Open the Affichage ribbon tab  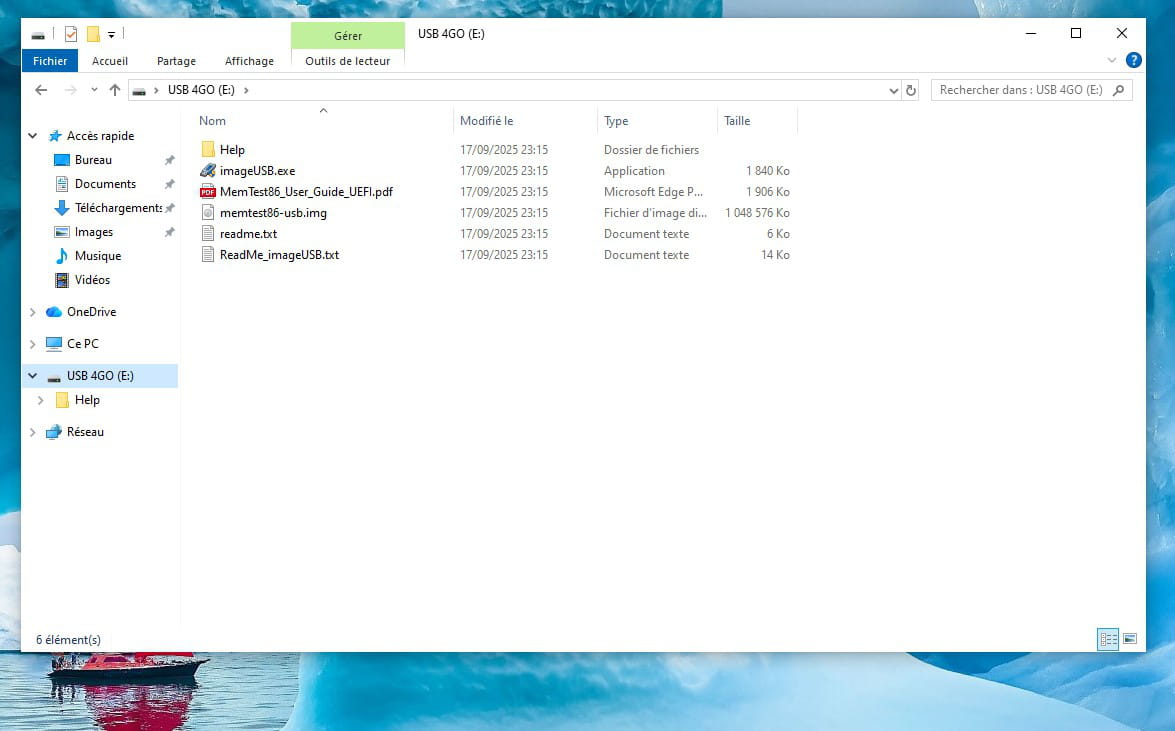[249, 61]
